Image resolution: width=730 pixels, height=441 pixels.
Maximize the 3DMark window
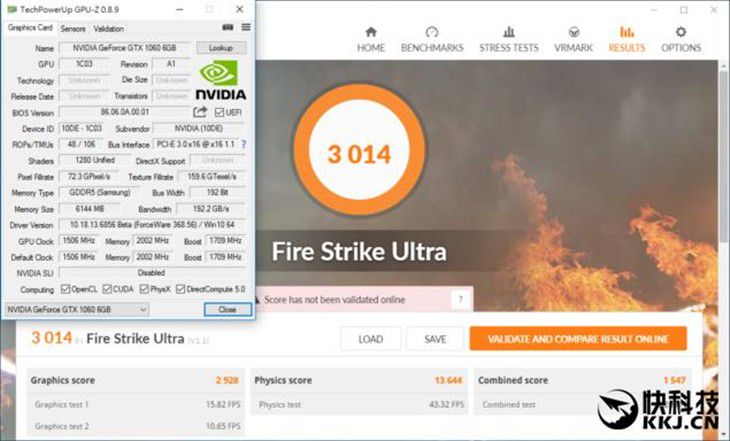[683, 9]
